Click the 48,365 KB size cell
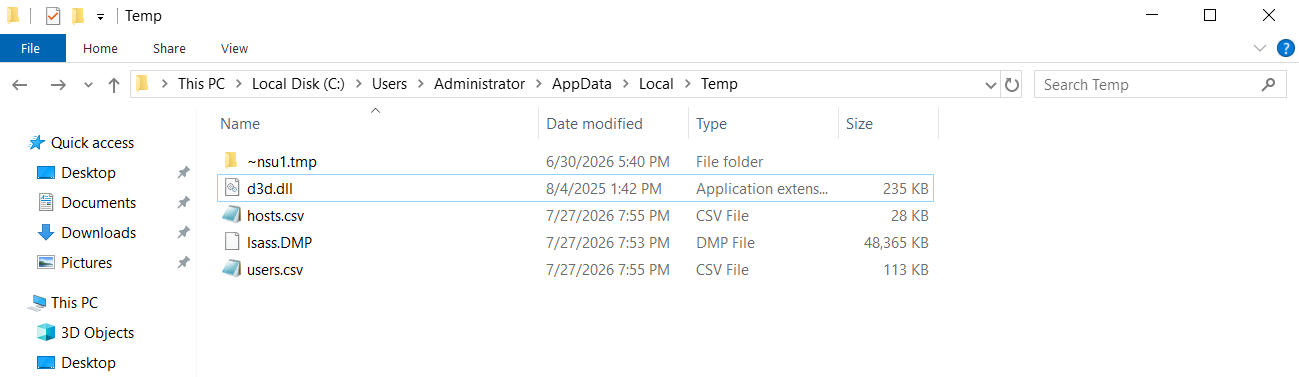The width and height of the screenshot is (1299, 377). pyautogui.click(x=896, y=243)
